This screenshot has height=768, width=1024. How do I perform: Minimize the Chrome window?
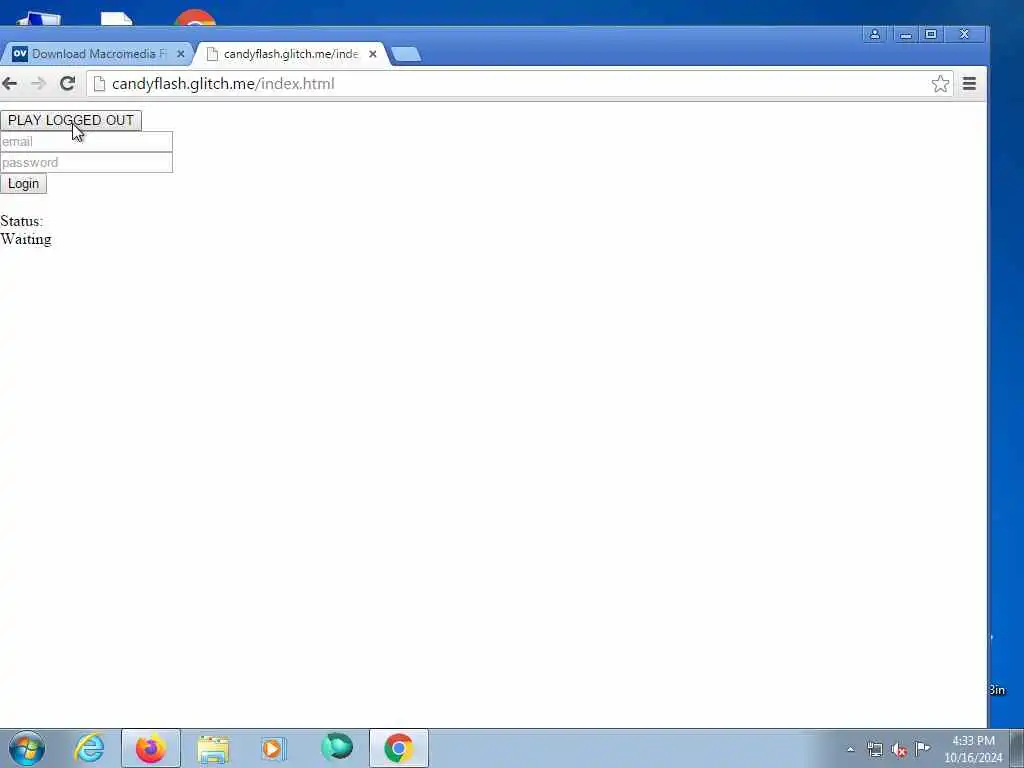pyautogui.click(x=905, y=34)
